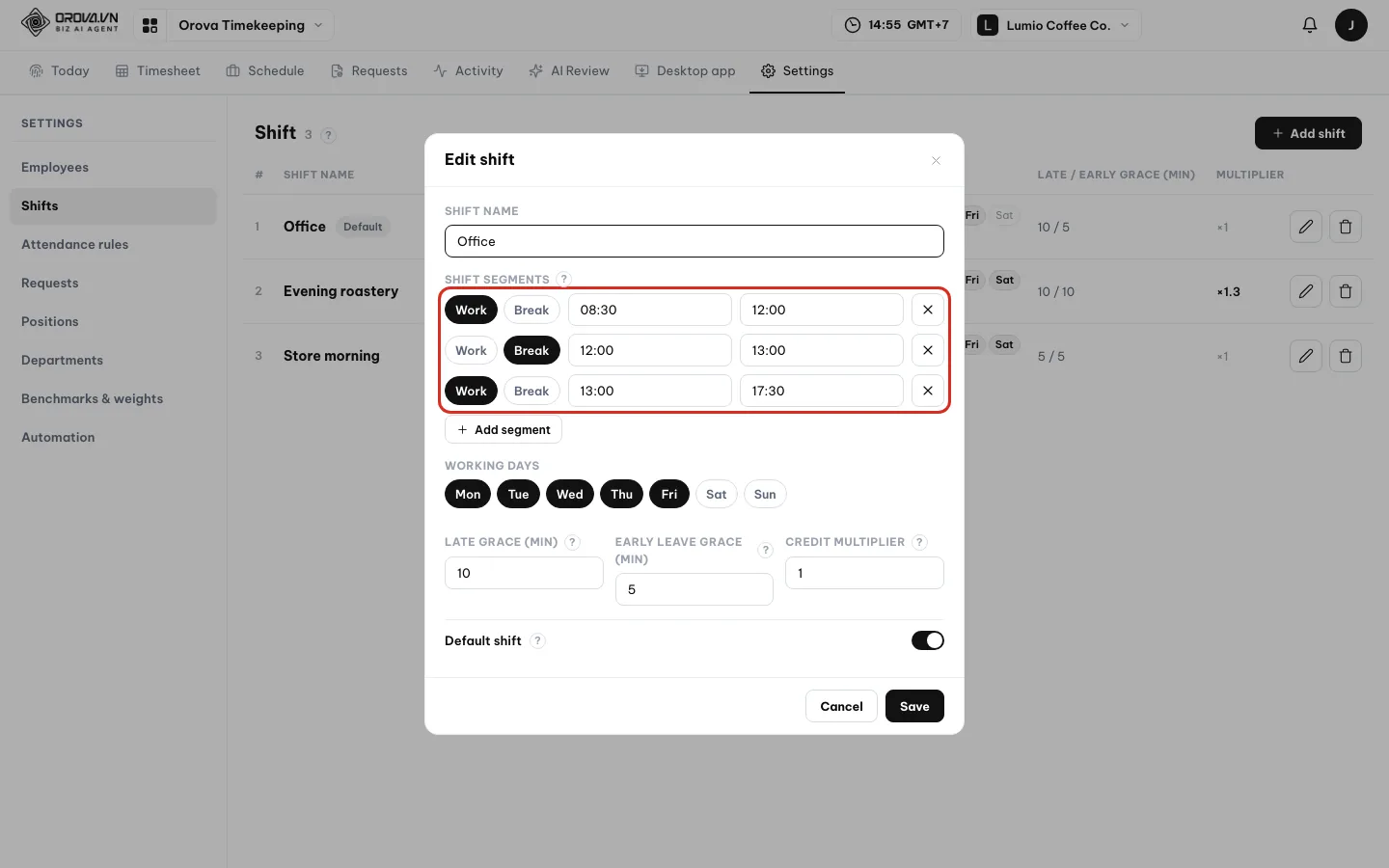Set the 12:00–13:00 segment to Work
Image resolution: width=1389 pixels, height=868 pixels.
pyautogui.click(x=471, y=350)
